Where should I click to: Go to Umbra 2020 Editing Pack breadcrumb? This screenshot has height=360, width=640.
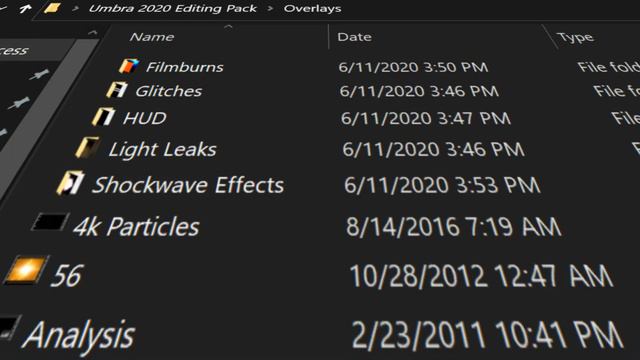coord(173,8)
